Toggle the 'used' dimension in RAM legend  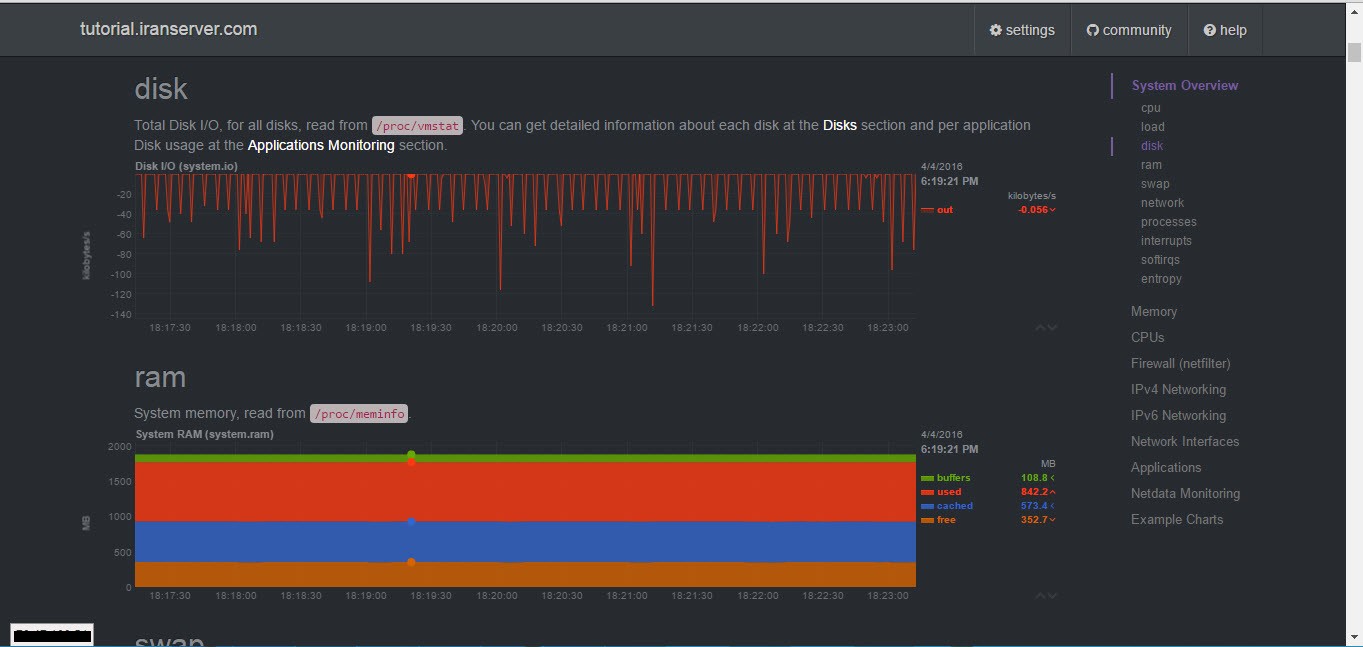[x=948, y=492]
